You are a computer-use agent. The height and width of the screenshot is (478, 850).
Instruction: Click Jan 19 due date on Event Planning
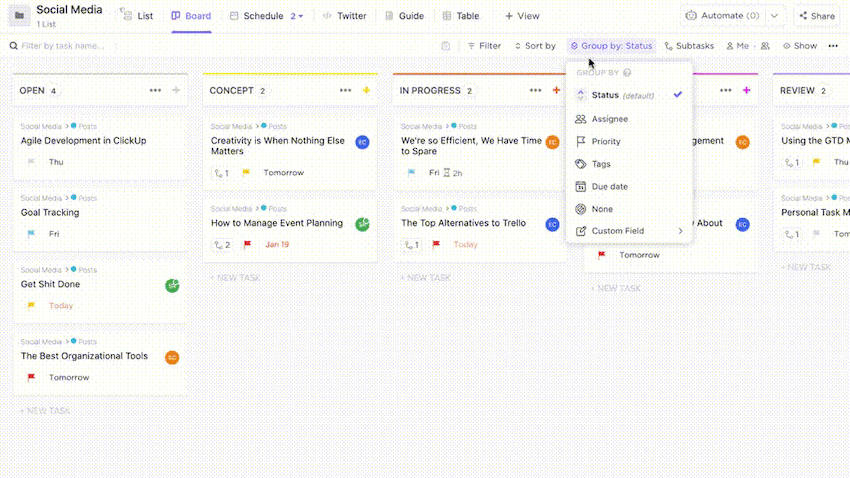(277, 244)
